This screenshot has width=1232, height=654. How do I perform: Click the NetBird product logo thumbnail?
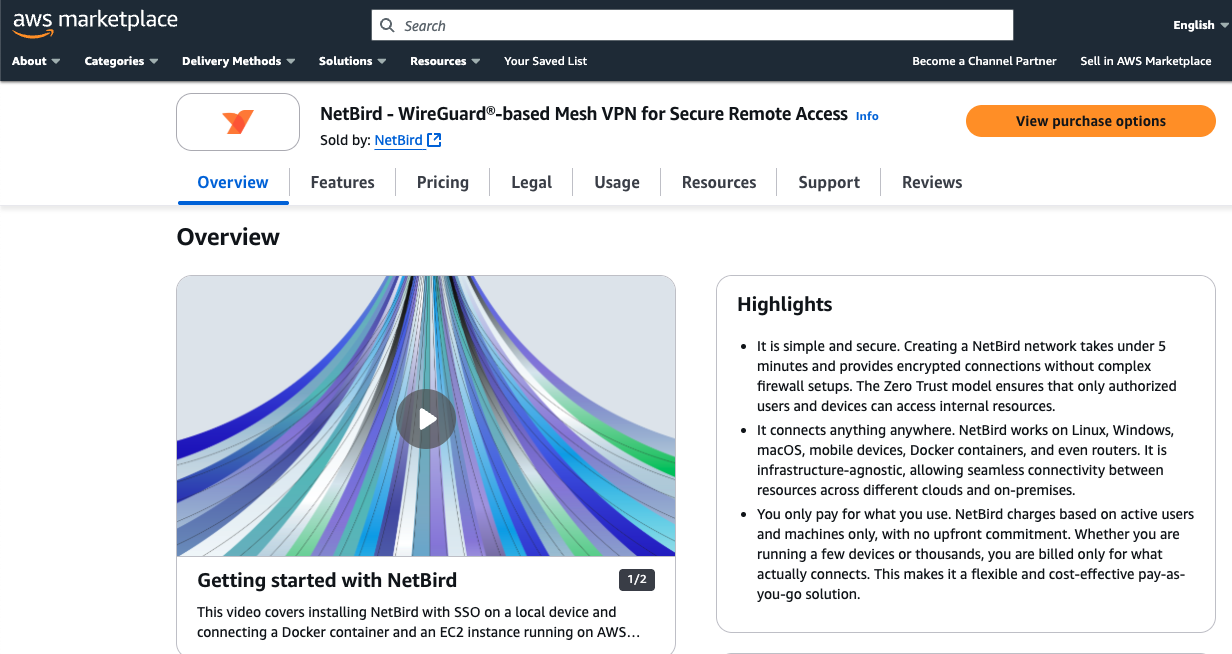[237, 121]
